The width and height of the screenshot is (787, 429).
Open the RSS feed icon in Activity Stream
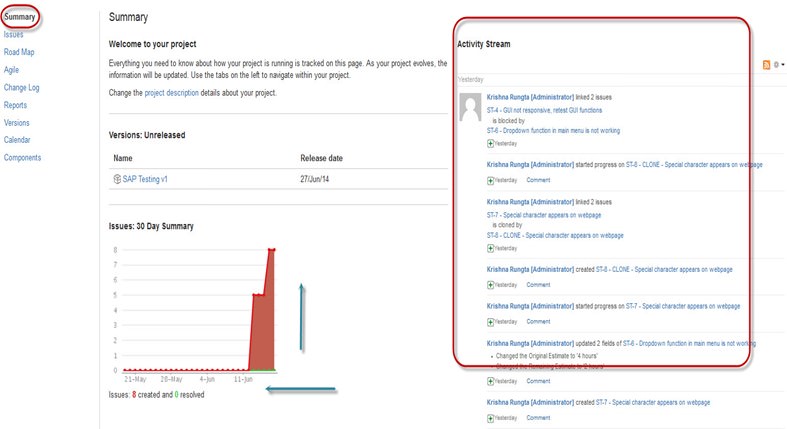click(x=767, y=64)
